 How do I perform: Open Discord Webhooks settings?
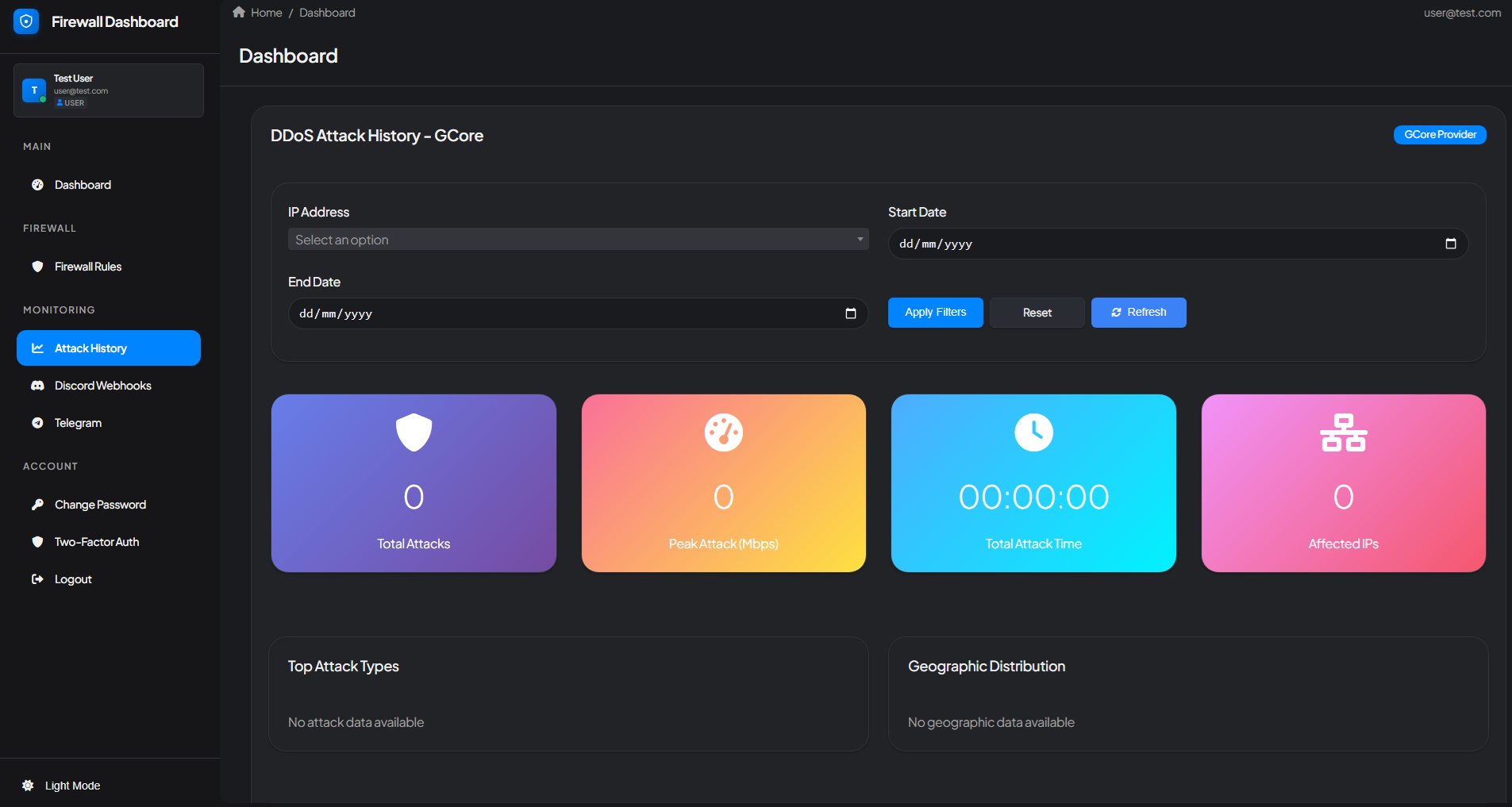coord(109,386)
